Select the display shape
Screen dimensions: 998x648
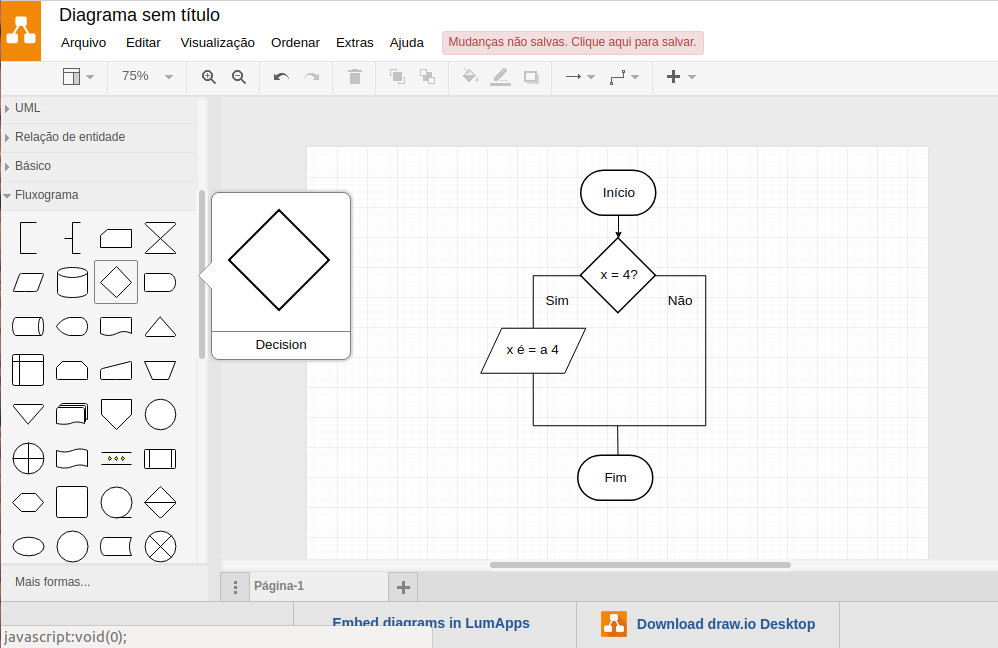coord(73,327)
